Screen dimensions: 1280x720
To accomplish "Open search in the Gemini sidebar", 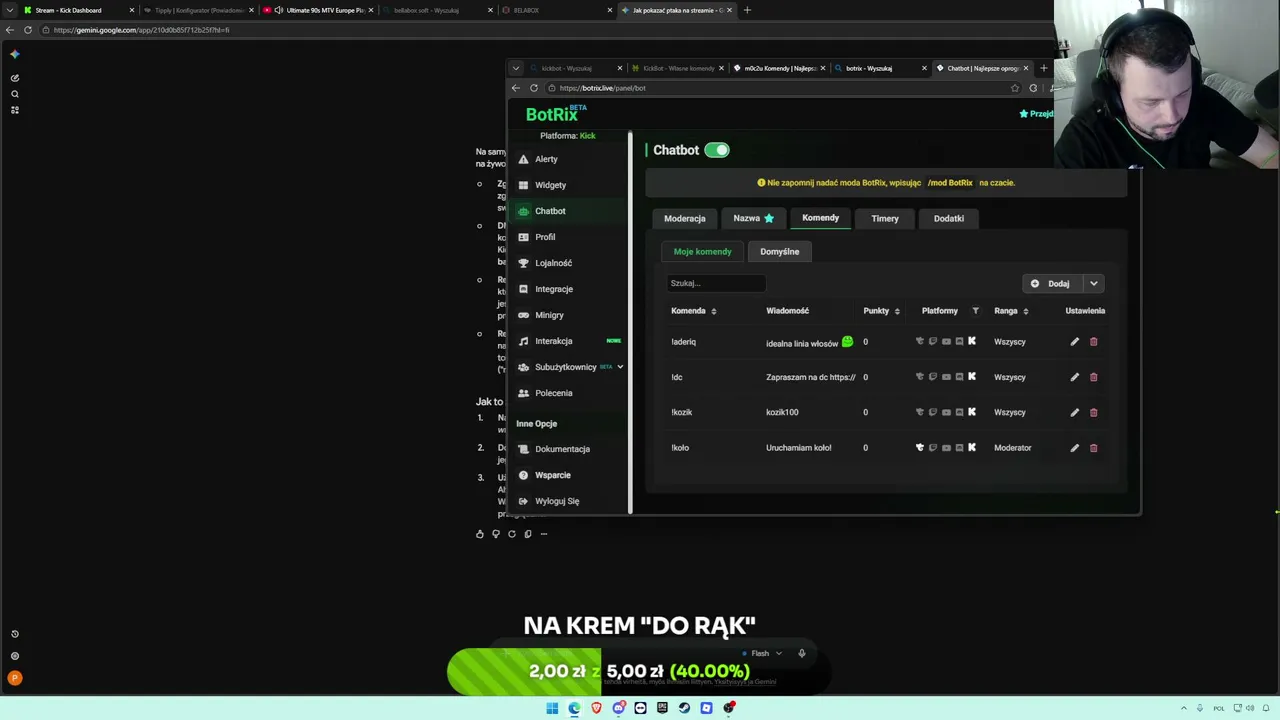I will (x=15, y=94).
